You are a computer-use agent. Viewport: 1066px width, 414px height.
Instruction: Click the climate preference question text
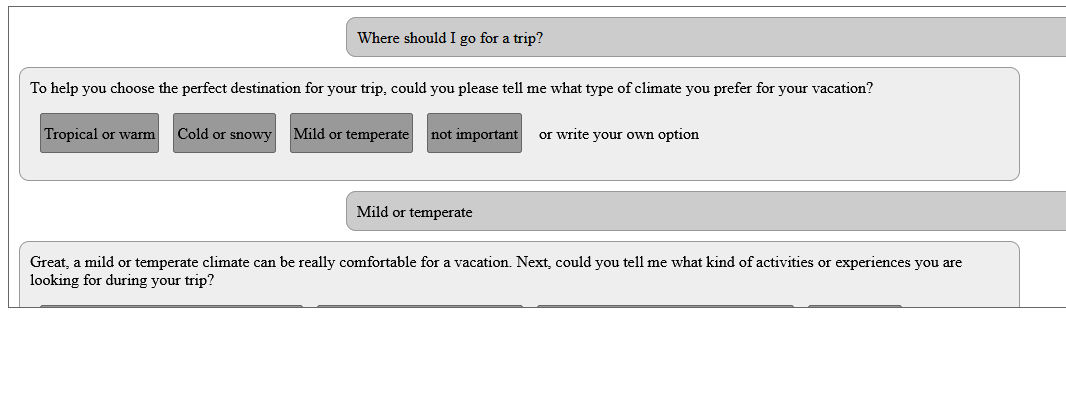click(451, 88)
